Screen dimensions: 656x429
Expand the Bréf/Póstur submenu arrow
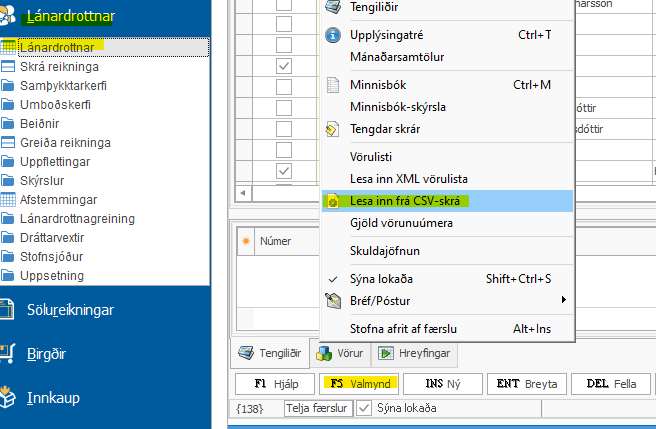pos(563,300)
